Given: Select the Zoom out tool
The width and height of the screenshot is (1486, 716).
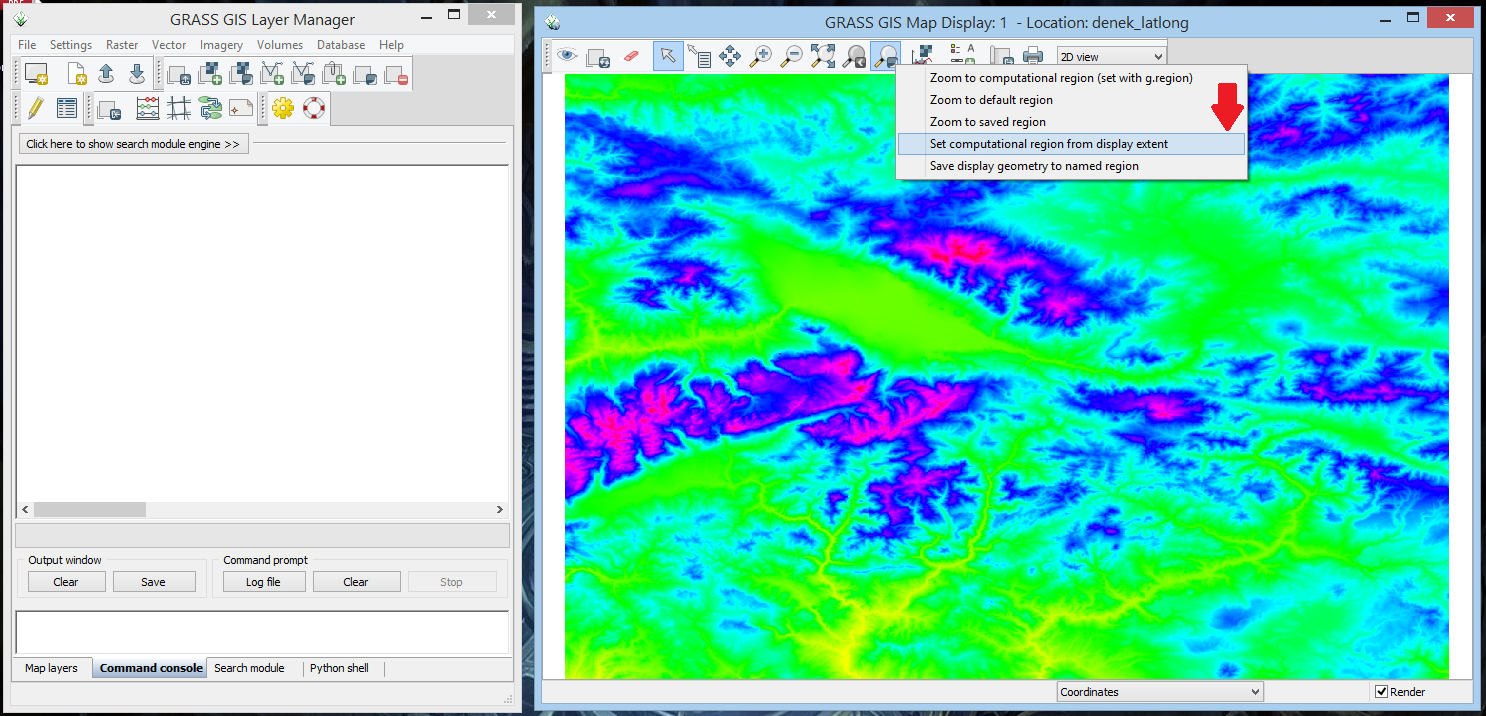Looking at the screenshot, I should [x=792, y=56].
